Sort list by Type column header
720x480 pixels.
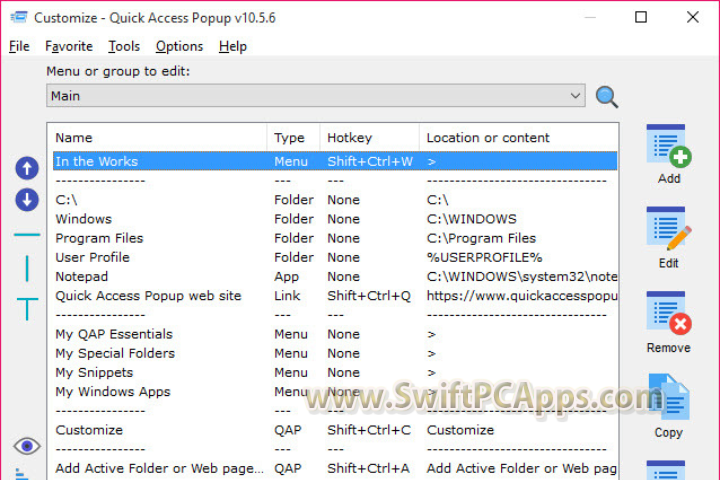click(x=293, y=137)
